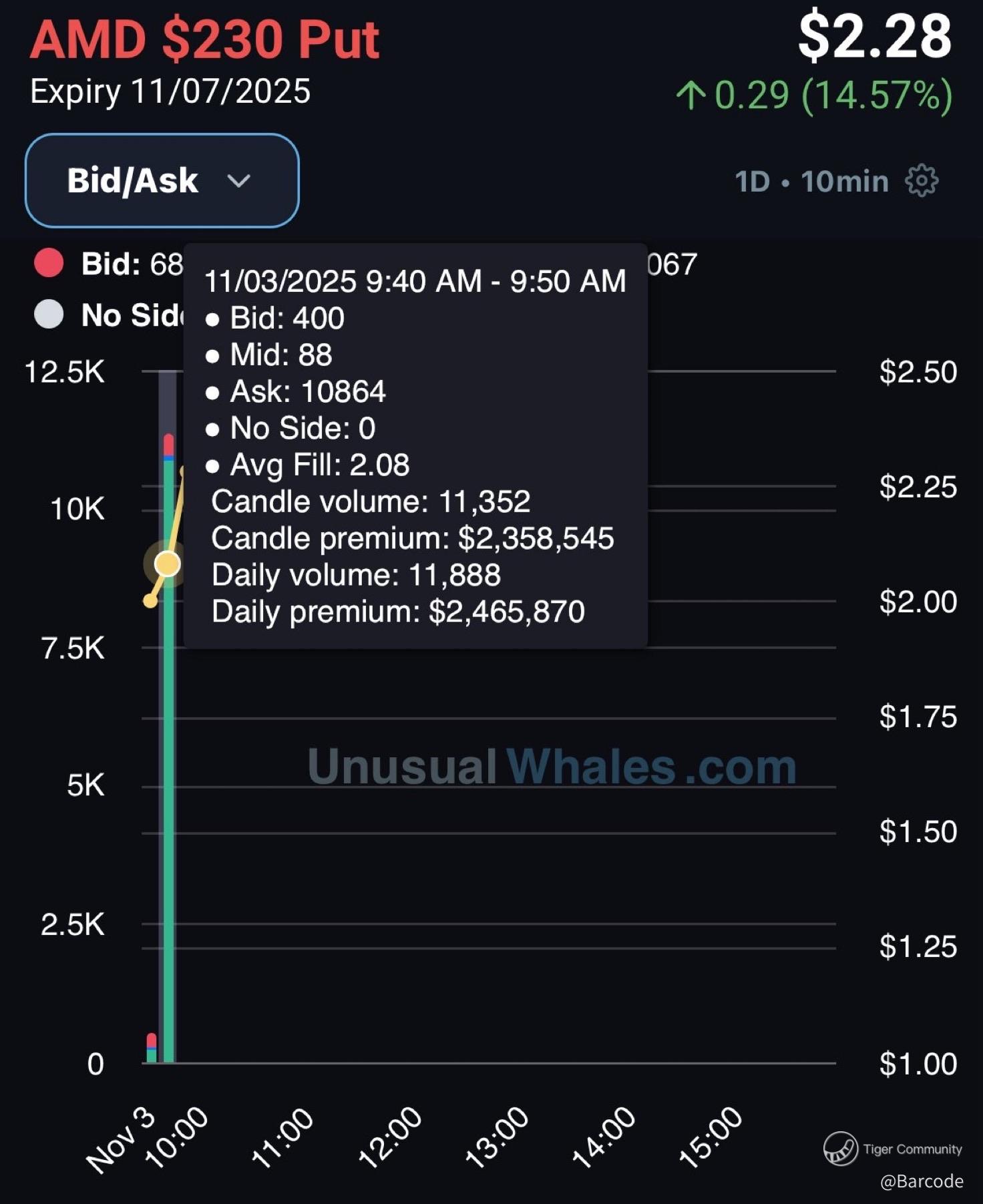The height and width of the screenshot is (1204, 983).
Task: Click the 11:00 time axis label
Action: coord(282,1137)
